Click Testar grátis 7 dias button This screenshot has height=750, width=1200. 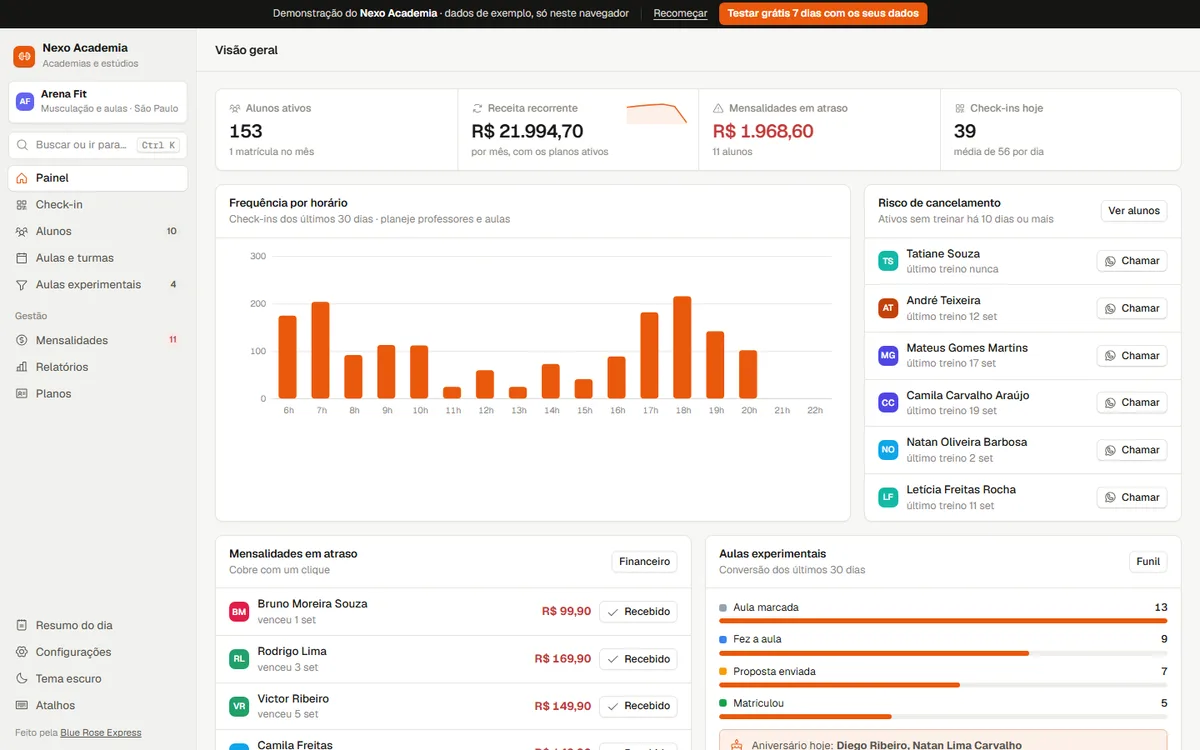tap(823, 14)
